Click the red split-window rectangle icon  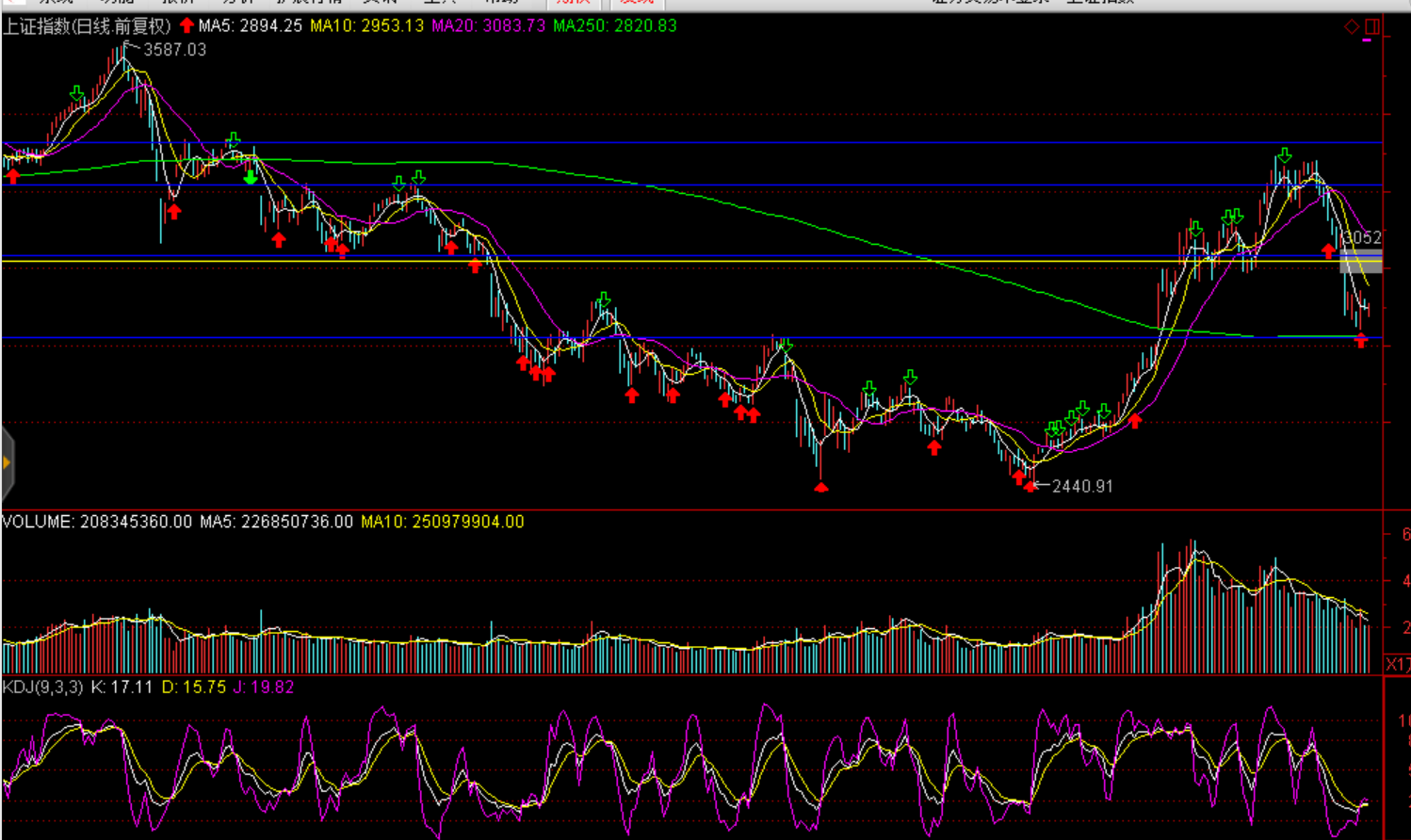click(x=1371, y=27)
